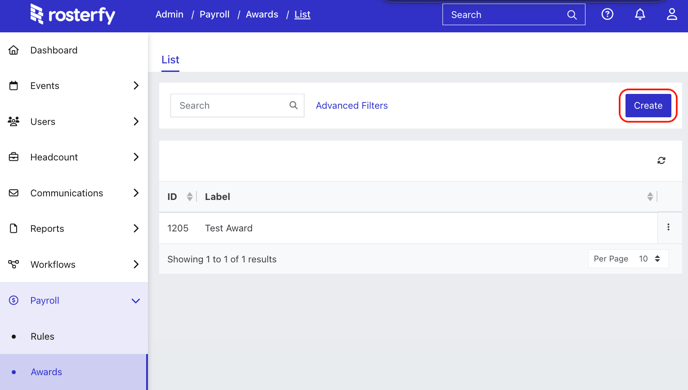Open notifications bell icon
This screenshot has height=390, width=688.
pyautogui.click(x=640, y=14)
